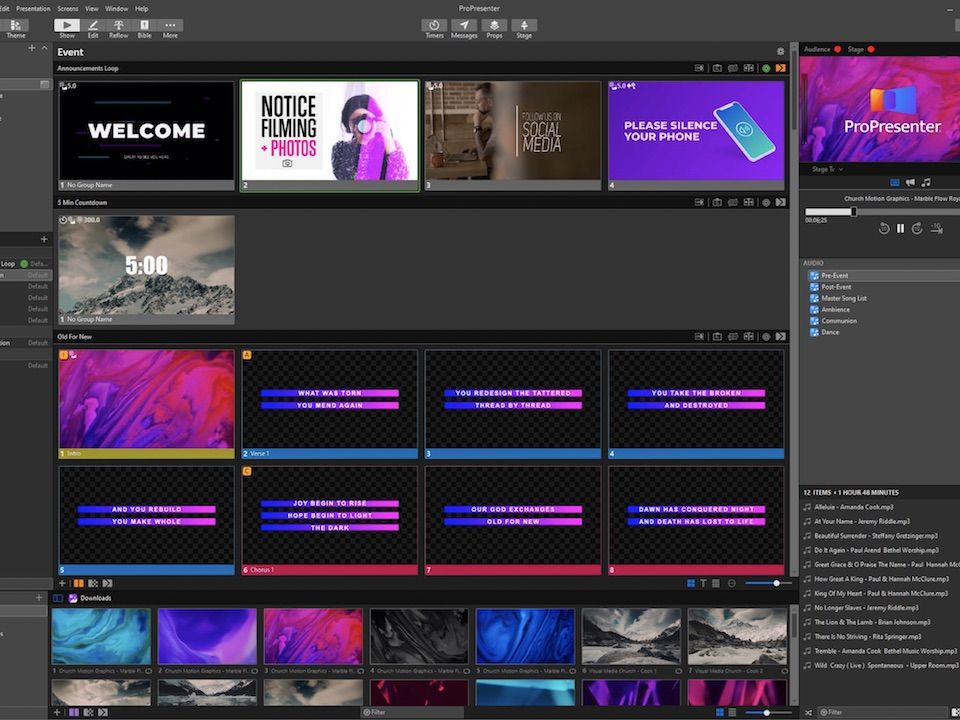Open the Presentation menu
The height and width of the screenshot is (720, 960).
[x=33, y=8]
